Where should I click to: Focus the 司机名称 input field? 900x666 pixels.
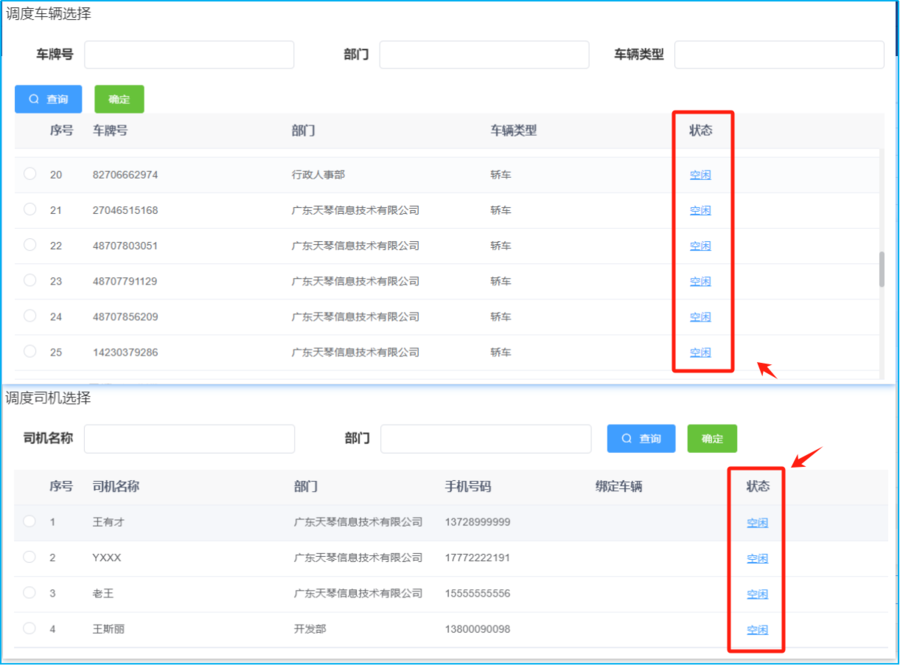pos(189,439)
